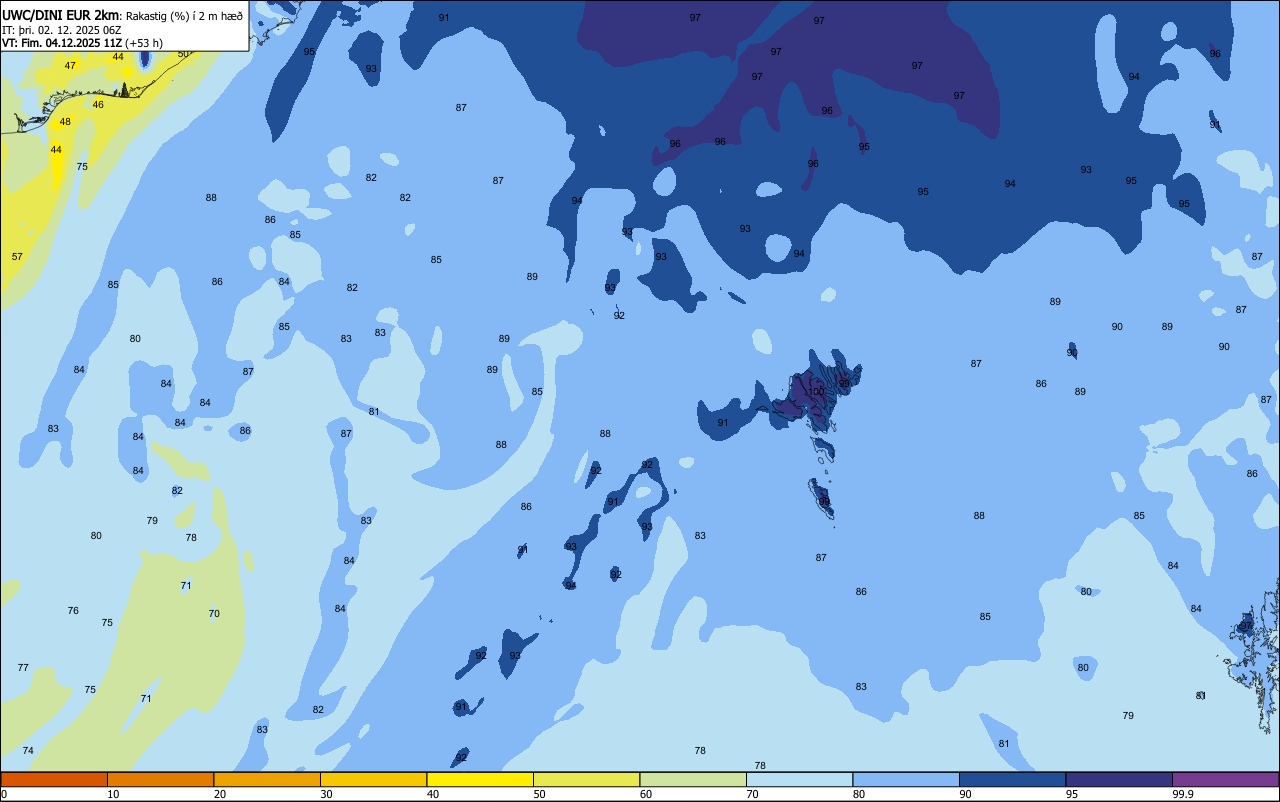Choose the purple legend swatch above 99.9
The height and width of the screenshot is (802, 1280).
[x=1226, y=779]
